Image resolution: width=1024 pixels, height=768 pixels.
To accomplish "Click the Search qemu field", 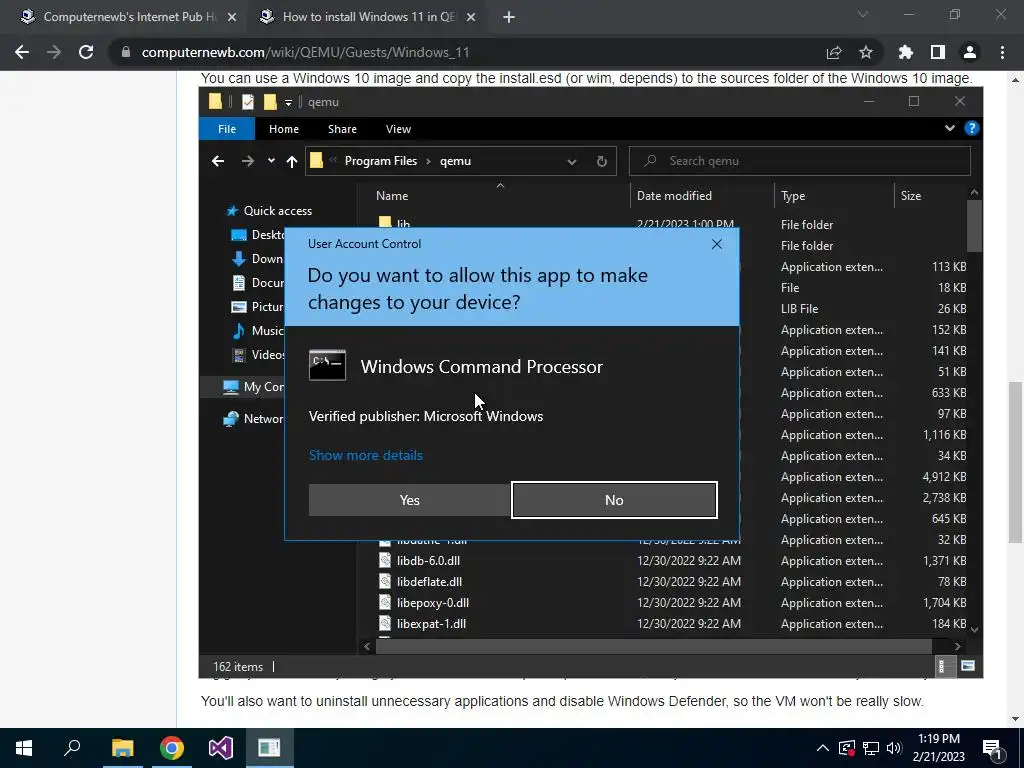I will pyautogui.click(x=799, y=161).
